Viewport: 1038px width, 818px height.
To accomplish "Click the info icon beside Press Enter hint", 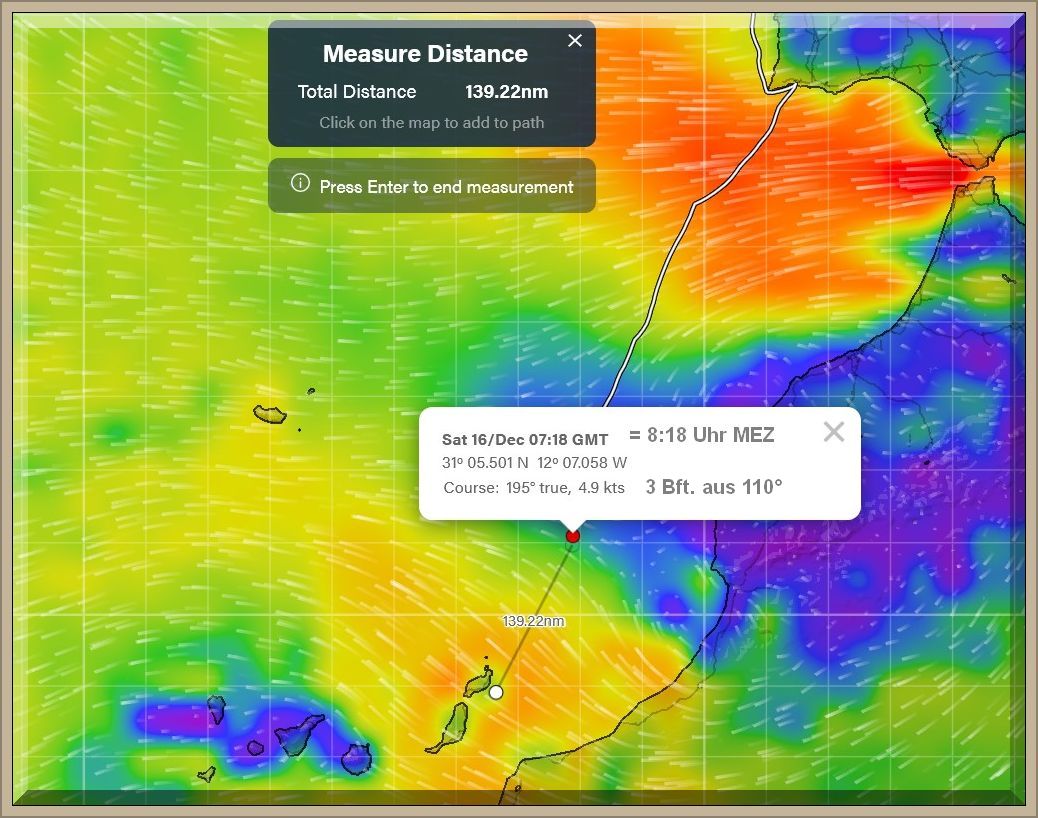I will 299,184.
